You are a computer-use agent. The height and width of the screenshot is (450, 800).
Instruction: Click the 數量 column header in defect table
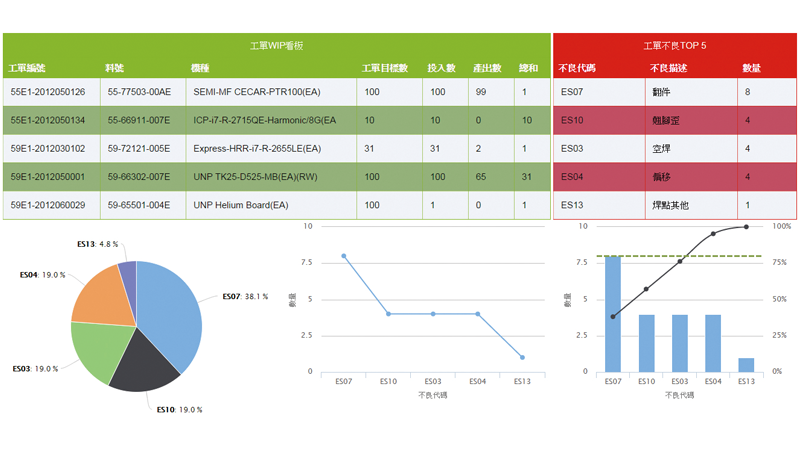tap(752, 68)
